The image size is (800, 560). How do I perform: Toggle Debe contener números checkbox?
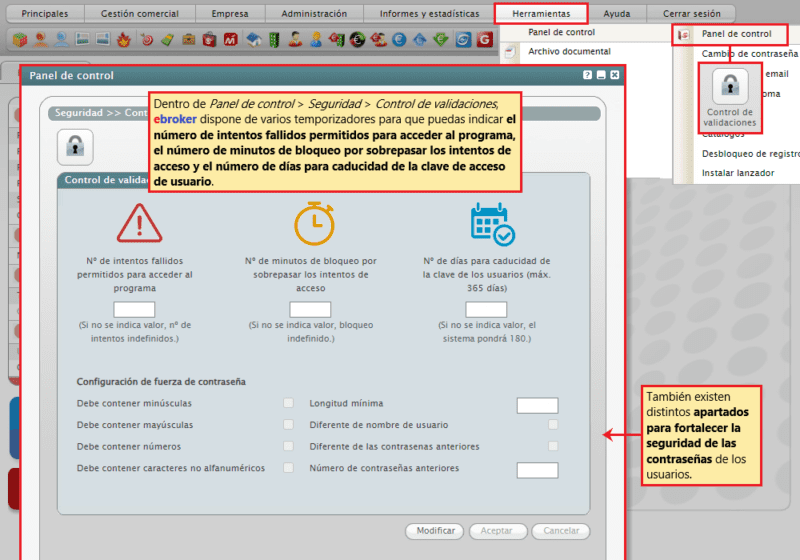(288, 446)
